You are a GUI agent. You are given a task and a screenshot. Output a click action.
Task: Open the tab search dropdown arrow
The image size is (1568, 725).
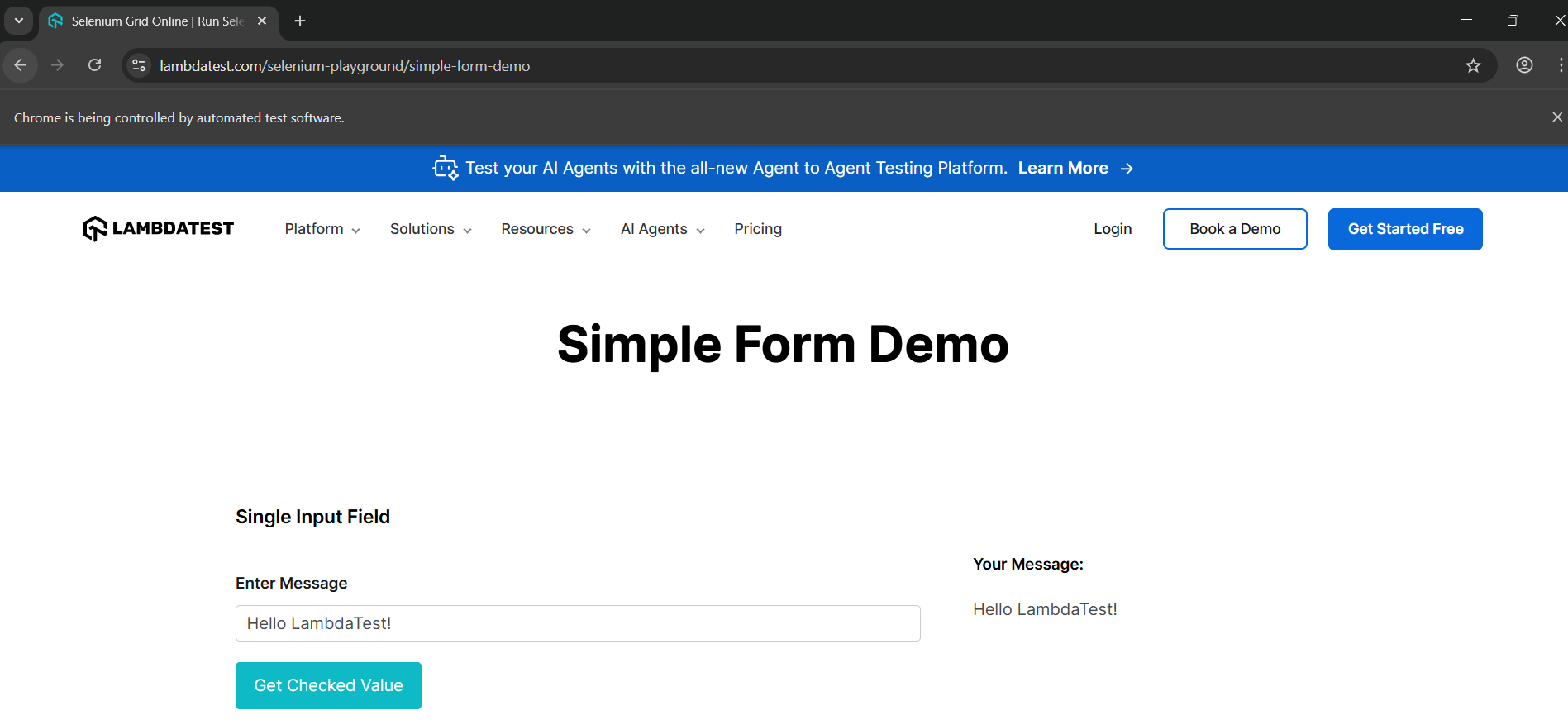point(18,21)
